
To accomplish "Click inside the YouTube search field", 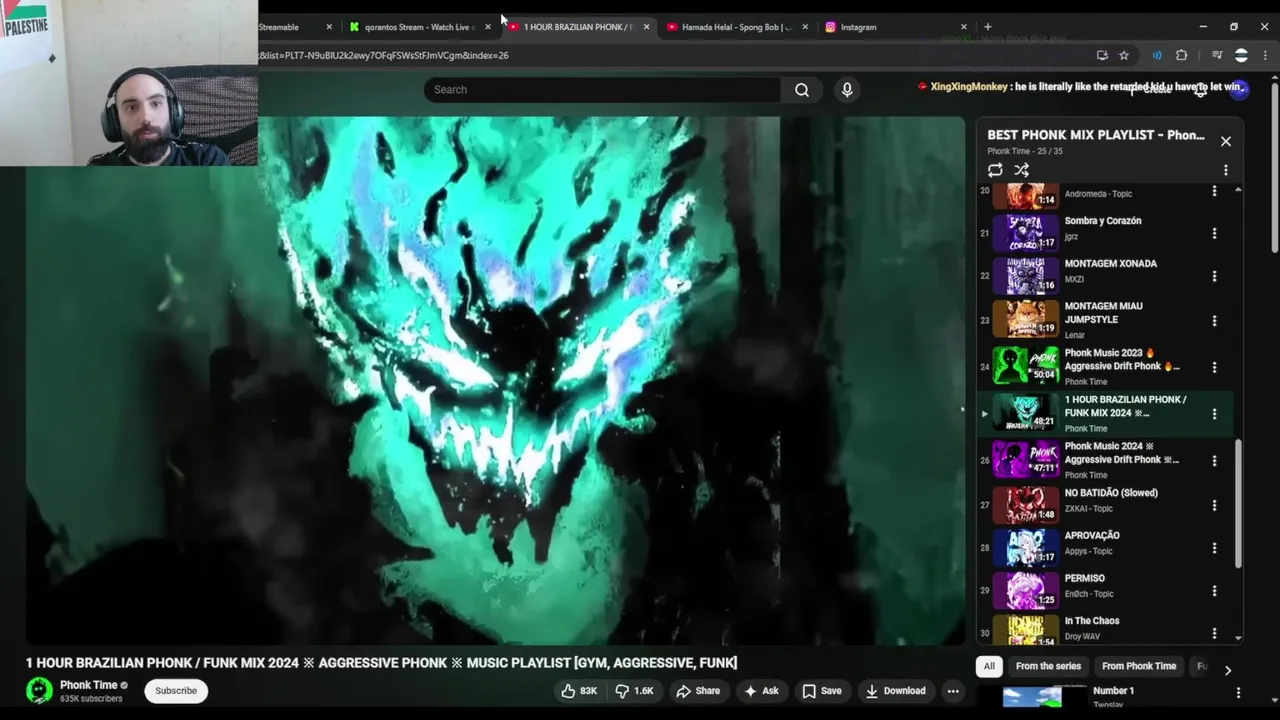I will (x=602, y=90).
